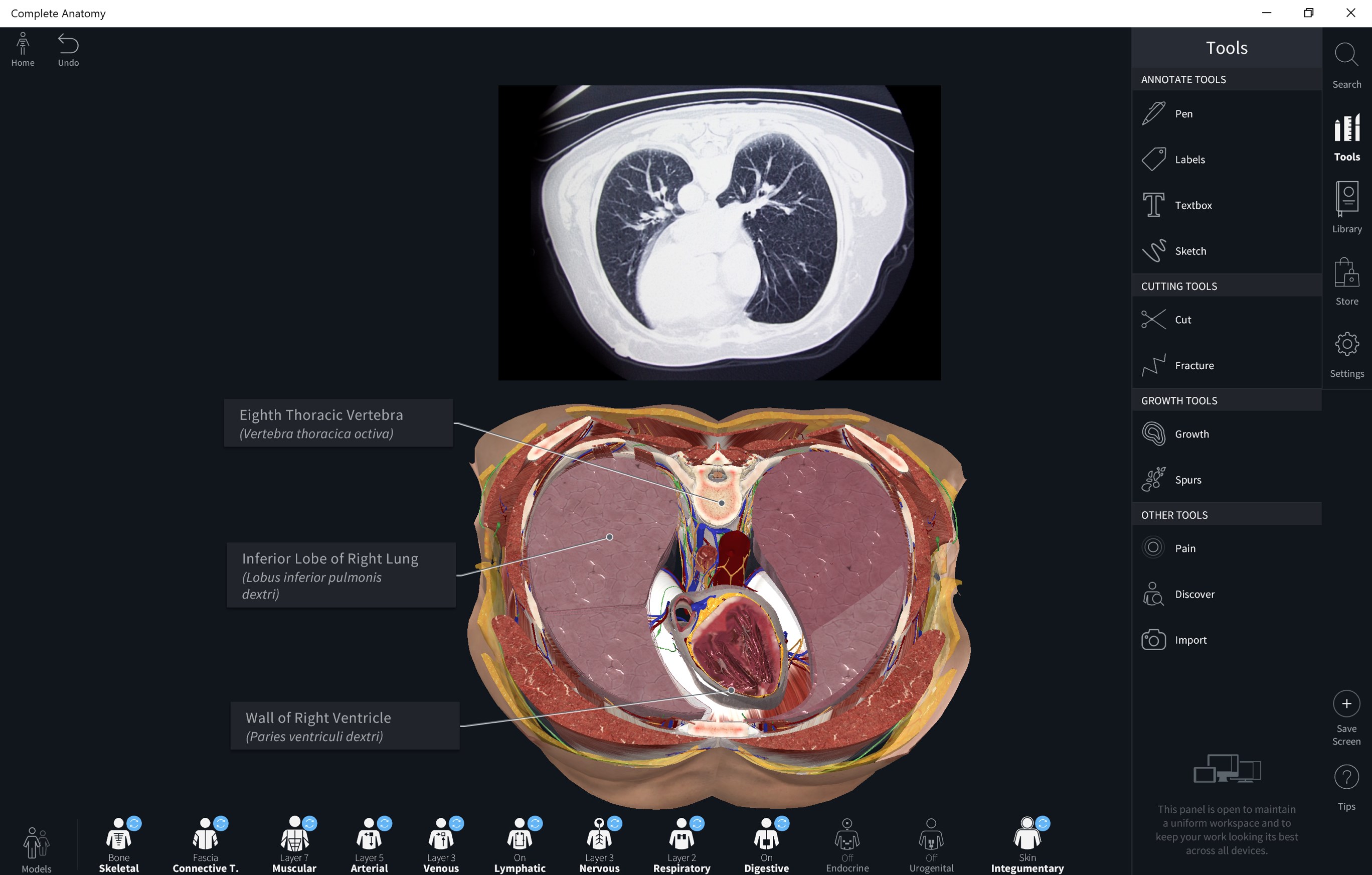The image size is (1372, 875).
Task: Pick the Fracture tool
Action: [x=1226, y=365]
